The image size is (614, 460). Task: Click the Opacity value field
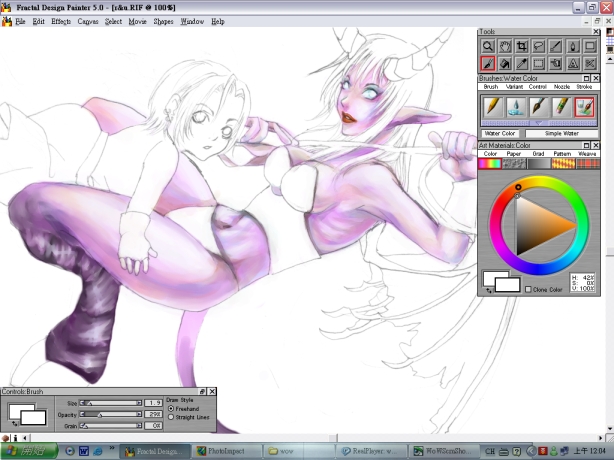(154, 414)
